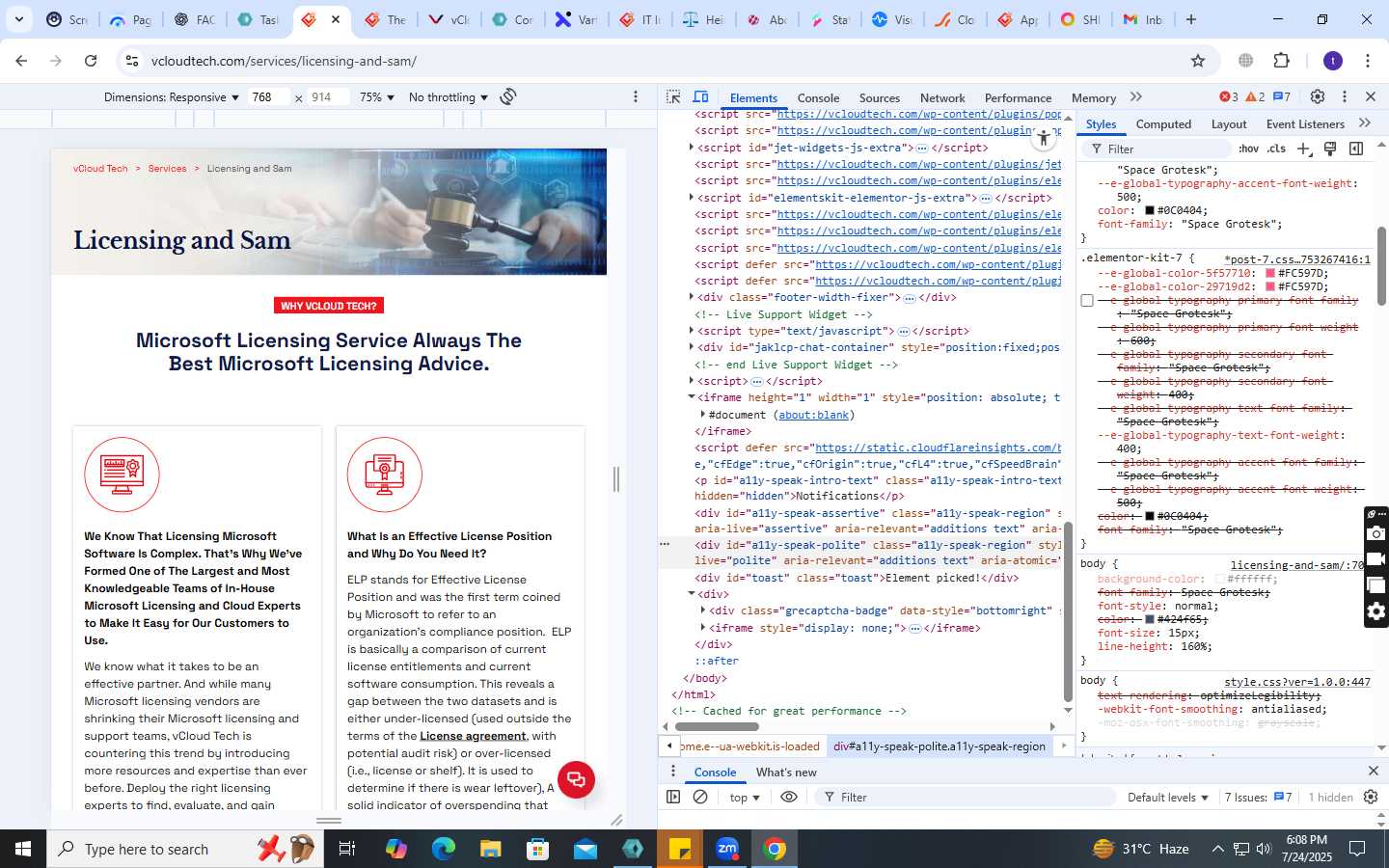The width and height of the screenshot is (1389, 868).
Task: Switch to the Network panel
Action: 942,97
